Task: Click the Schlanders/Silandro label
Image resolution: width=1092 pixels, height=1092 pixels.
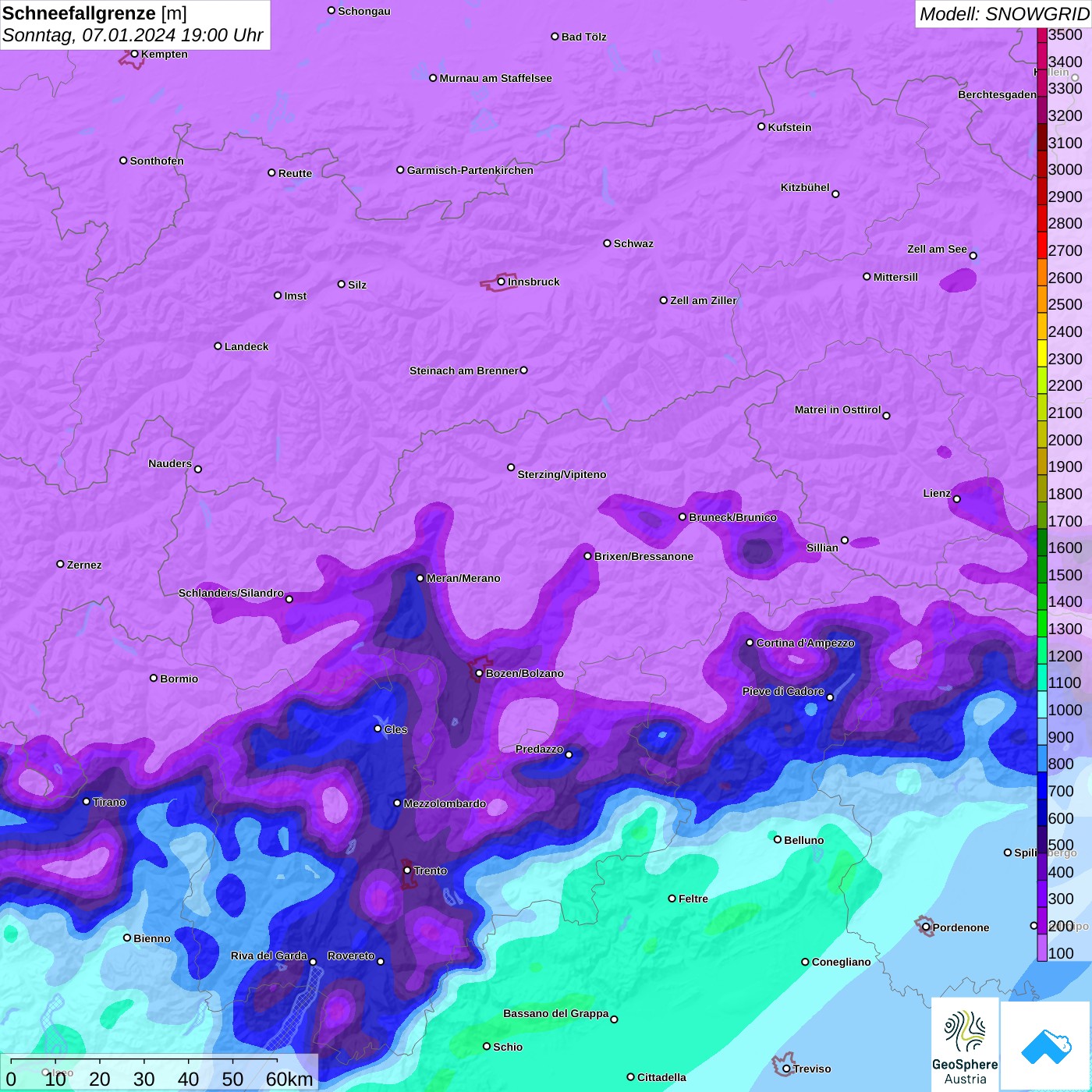Action: click(231, 593)
